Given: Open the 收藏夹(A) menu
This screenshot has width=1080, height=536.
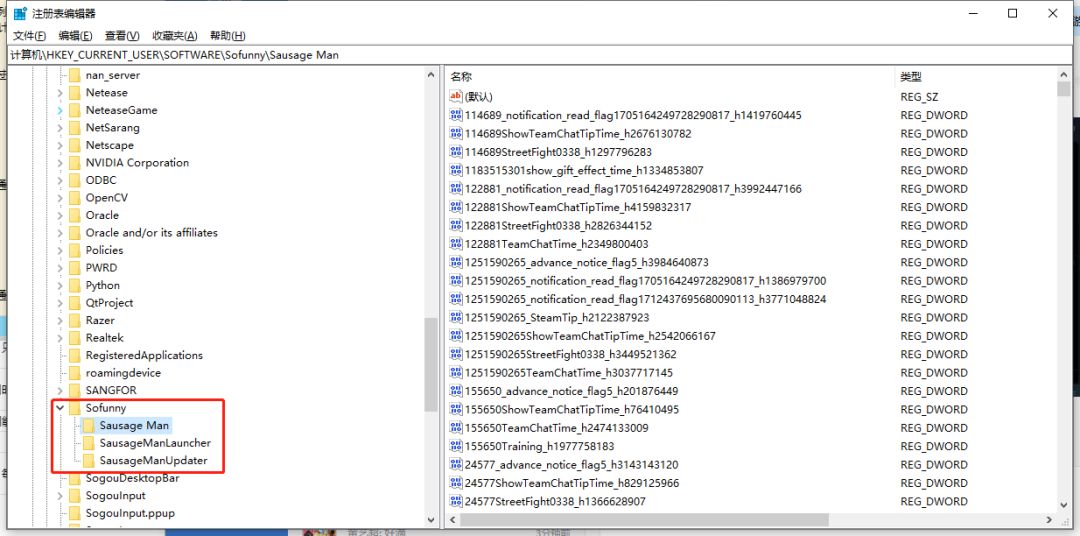Looking at the screenshot, I should click(x=174, y=36).
